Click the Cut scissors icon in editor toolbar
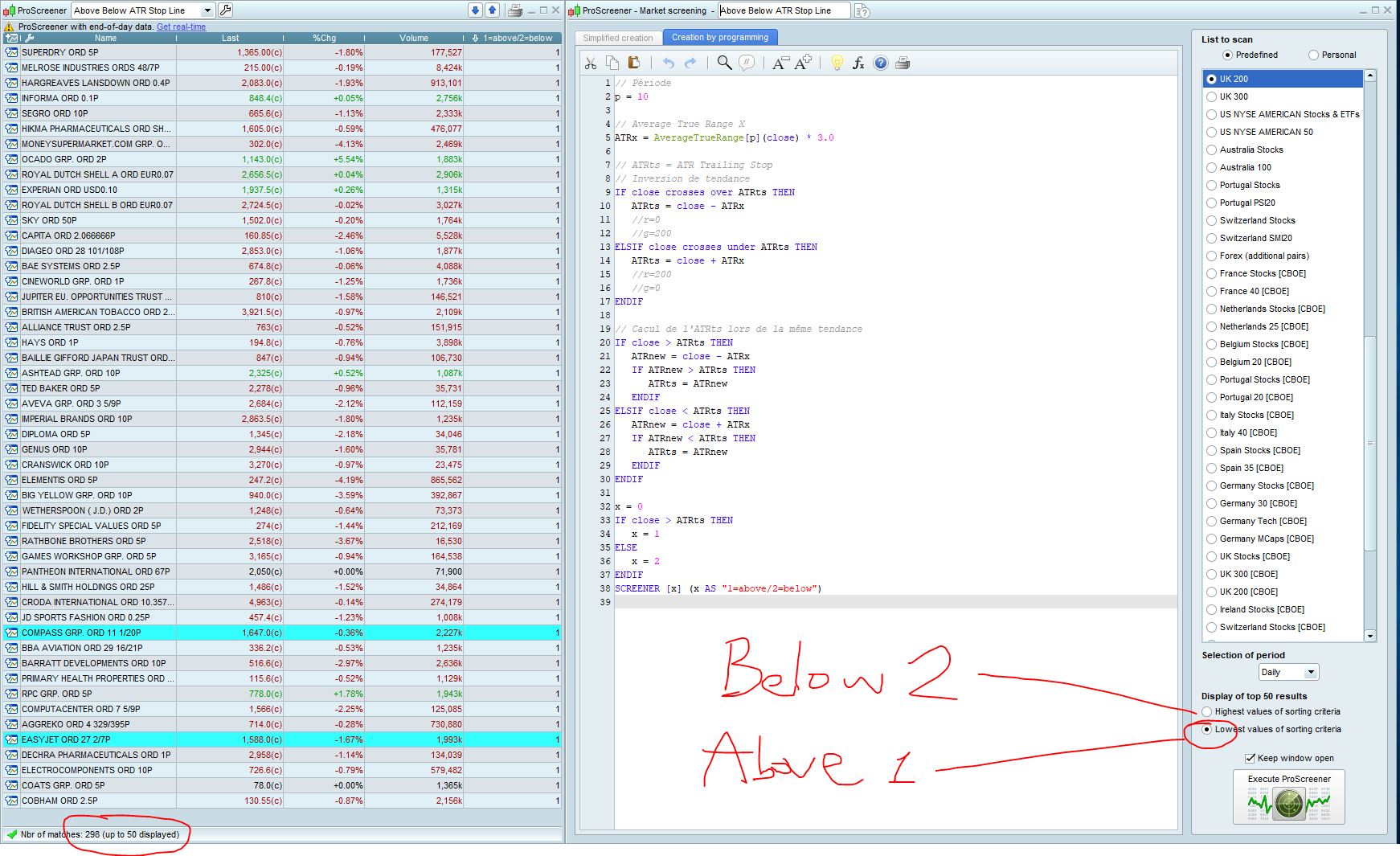 (x=590, y=63)
